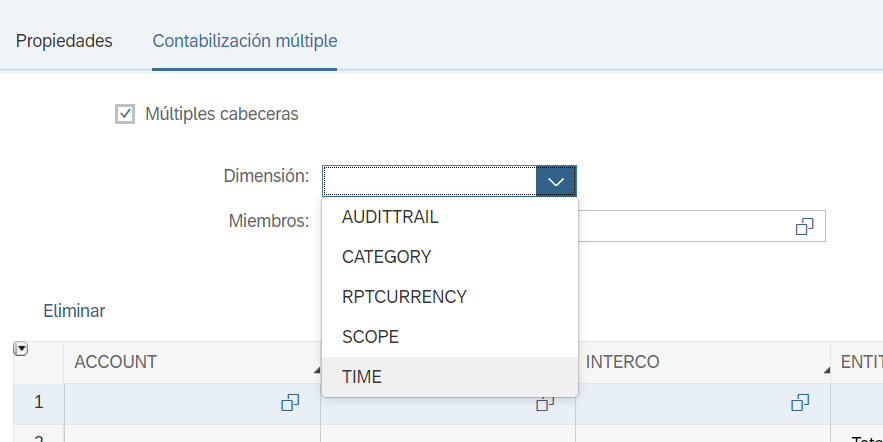Screen dimensions: 883x442
Task: Choose TIME from the dimension list
Action: coord(362,377)
